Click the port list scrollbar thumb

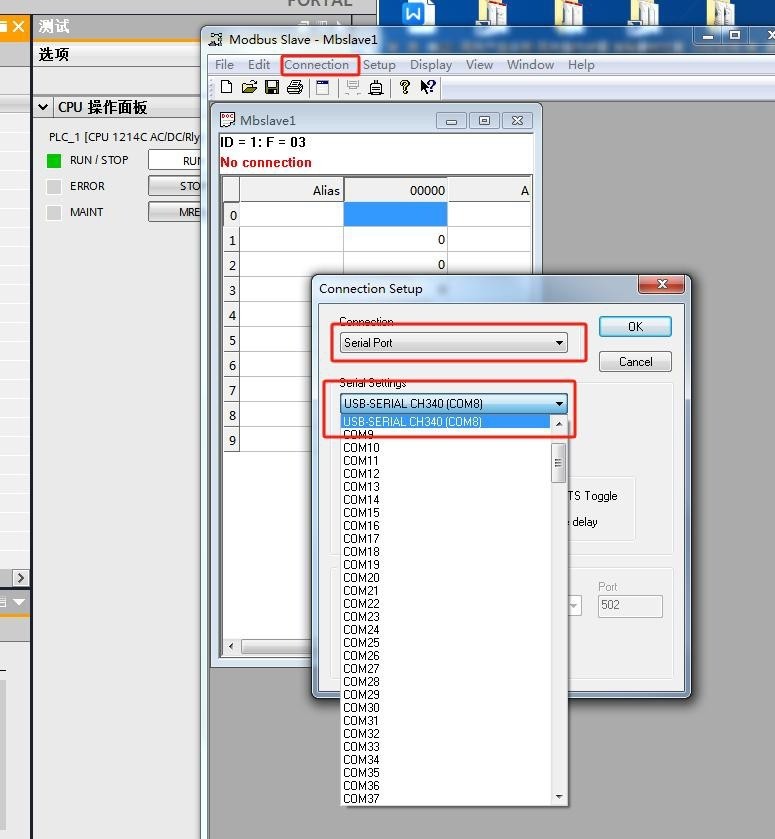[x=558, y=463]
